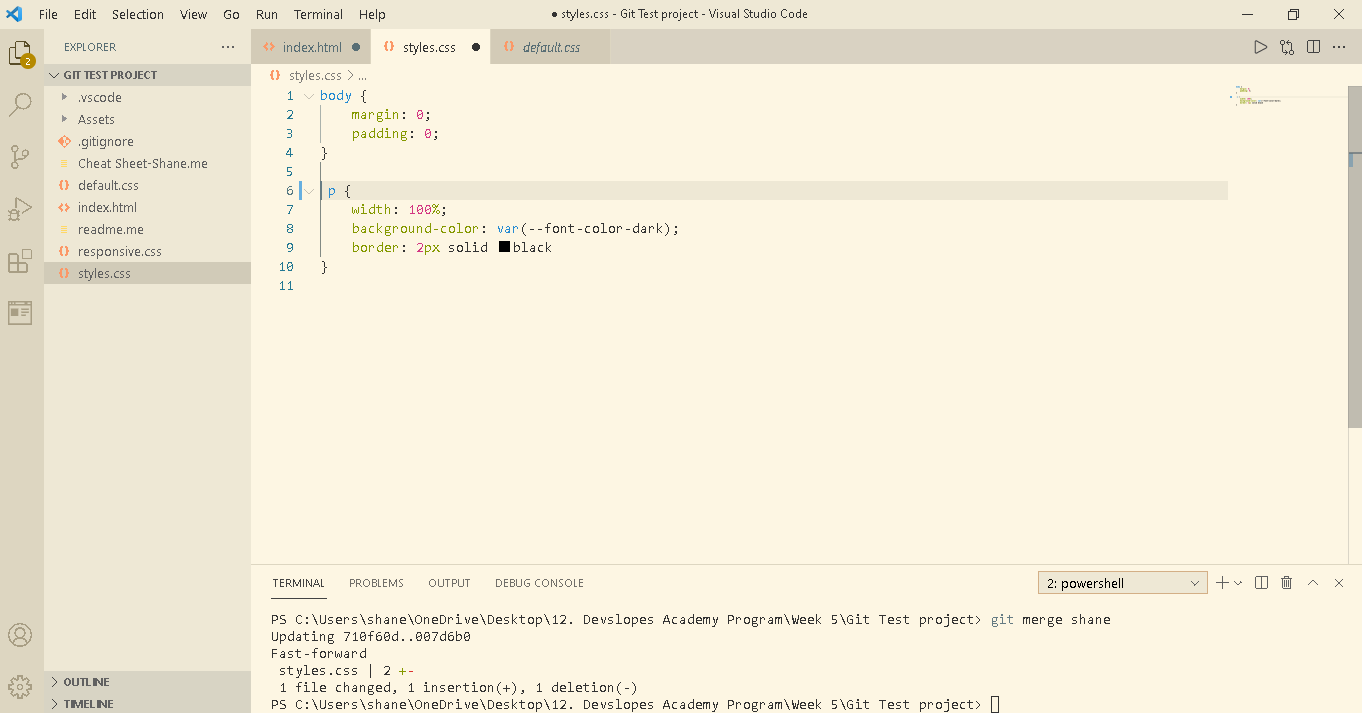The image size is (1362, 713).
Task: Open the Run and Debug view
Action: 20,208
